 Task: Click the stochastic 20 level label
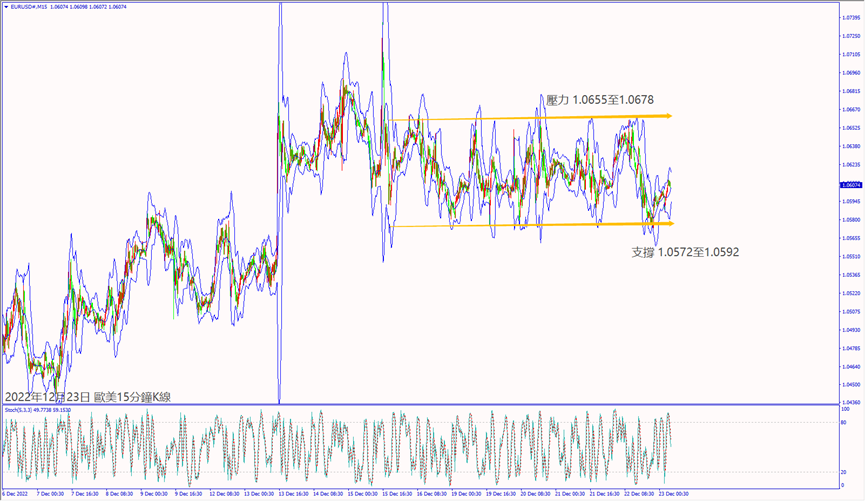coord(846,472)
